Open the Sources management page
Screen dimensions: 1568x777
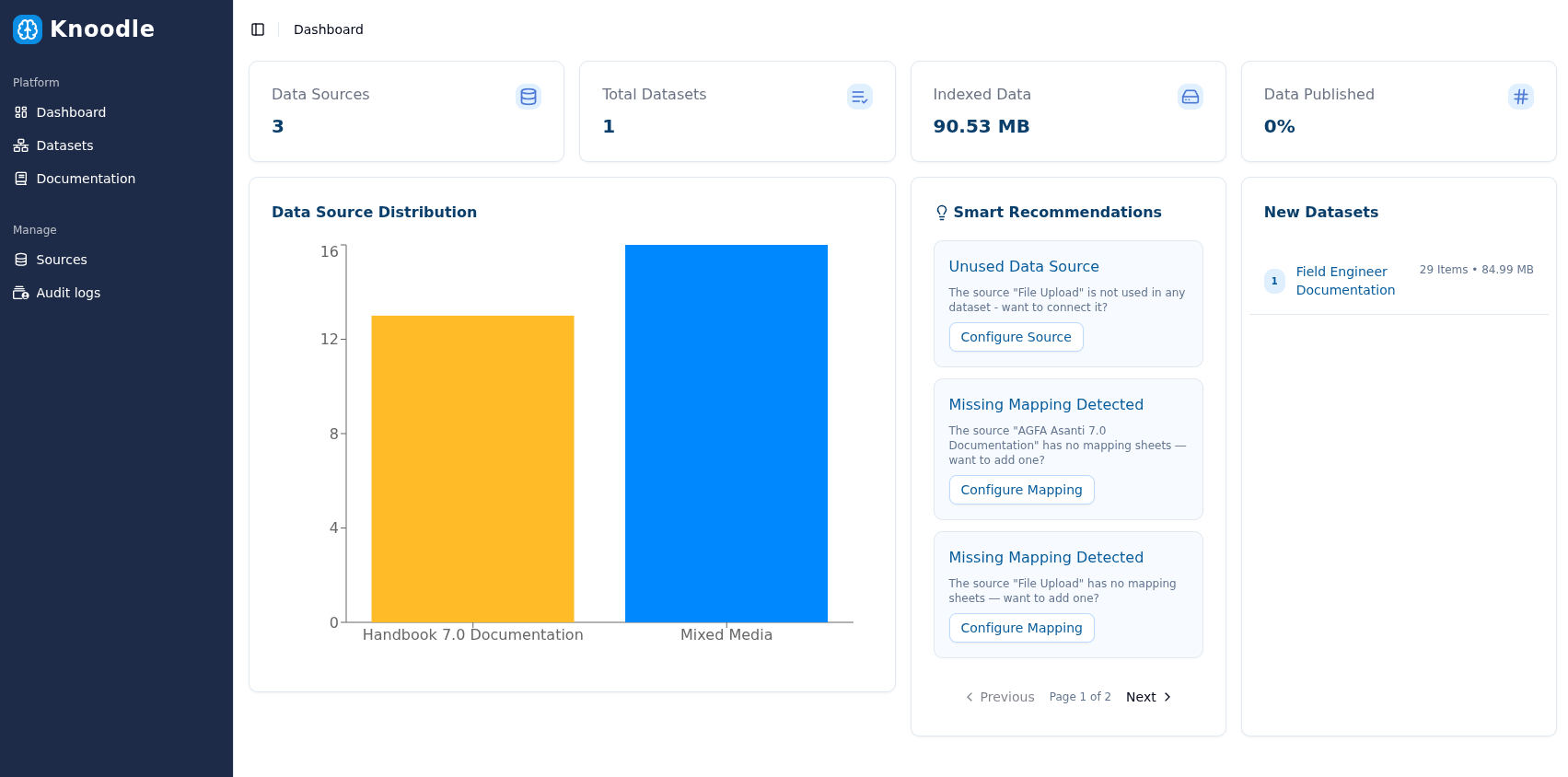62,260
